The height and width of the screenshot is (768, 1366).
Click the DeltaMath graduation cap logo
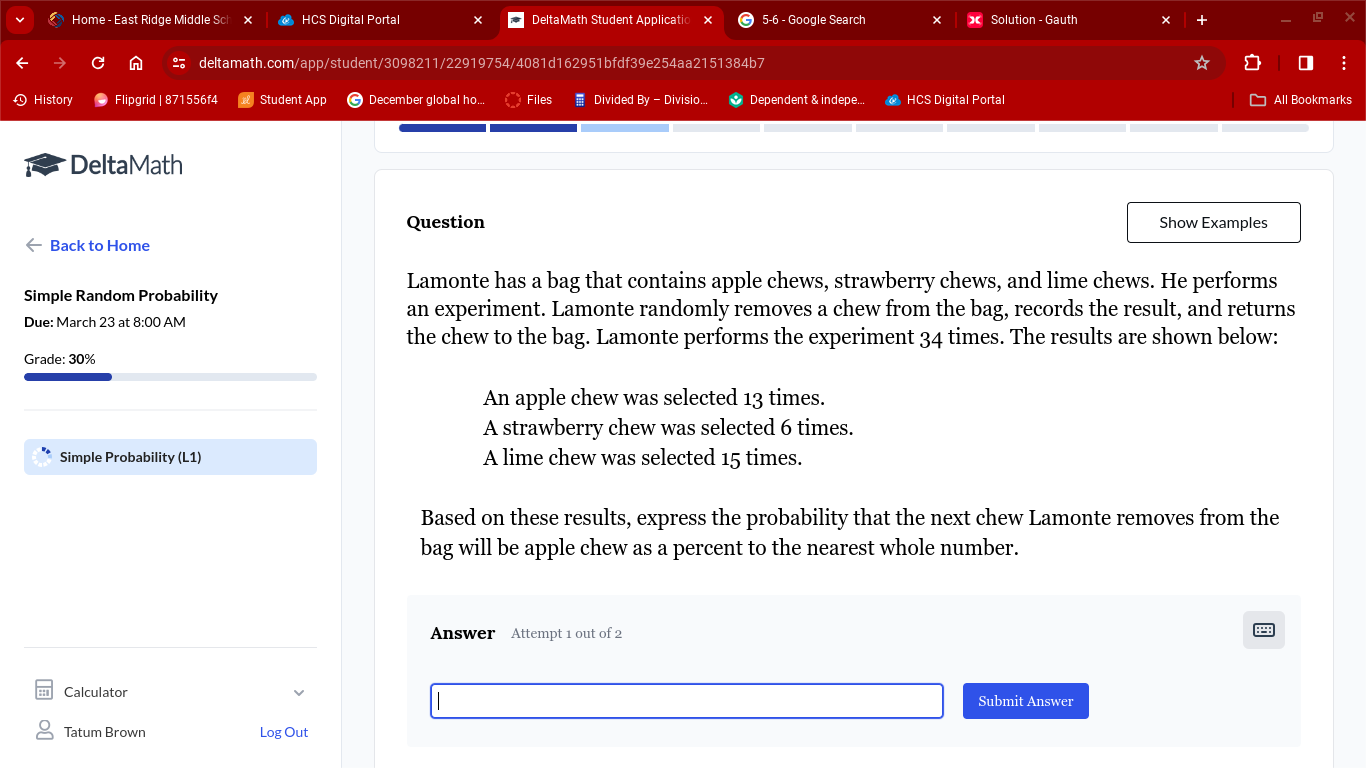pos(45,165)
